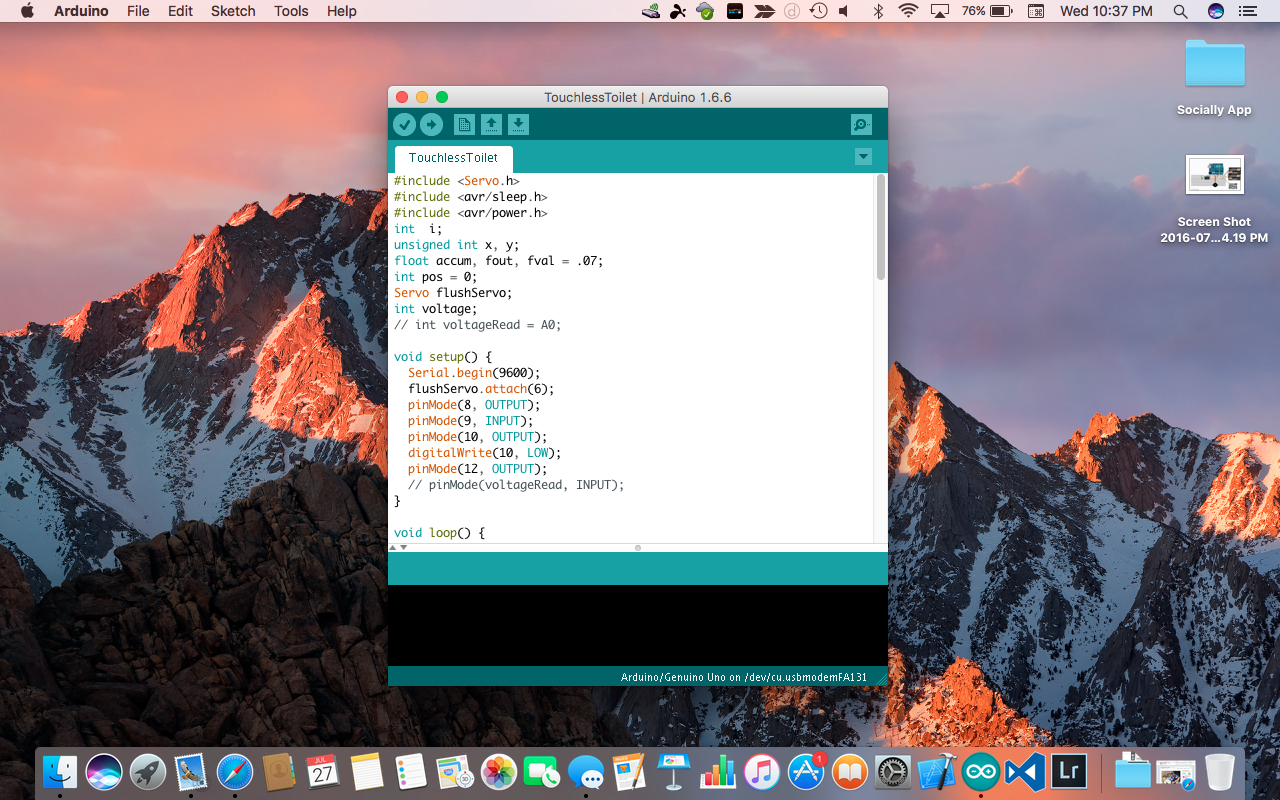
Task: Open Reminders from the Dock
Action: 410,771
